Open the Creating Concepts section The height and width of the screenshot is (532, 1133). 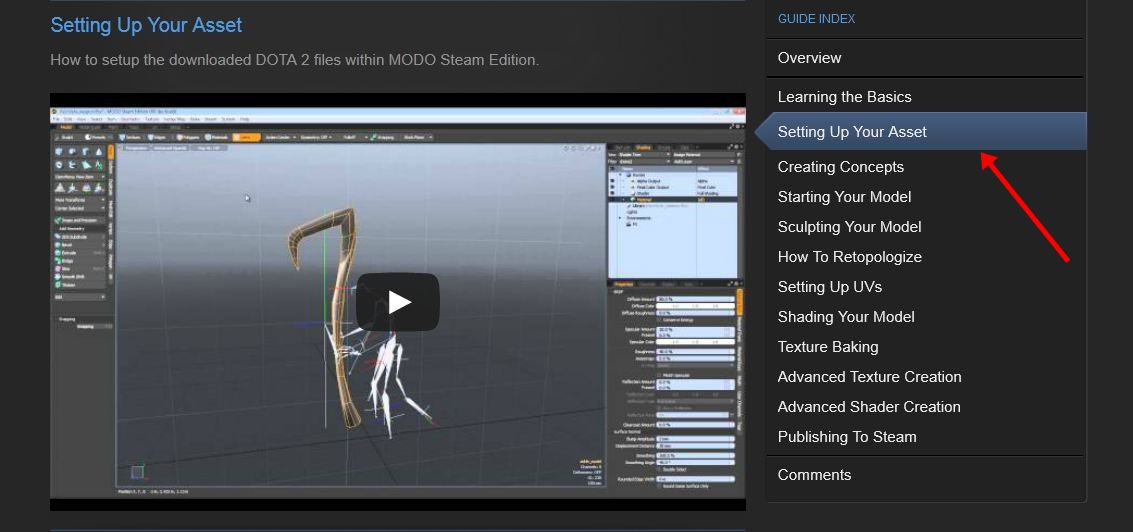pos(840,167)
